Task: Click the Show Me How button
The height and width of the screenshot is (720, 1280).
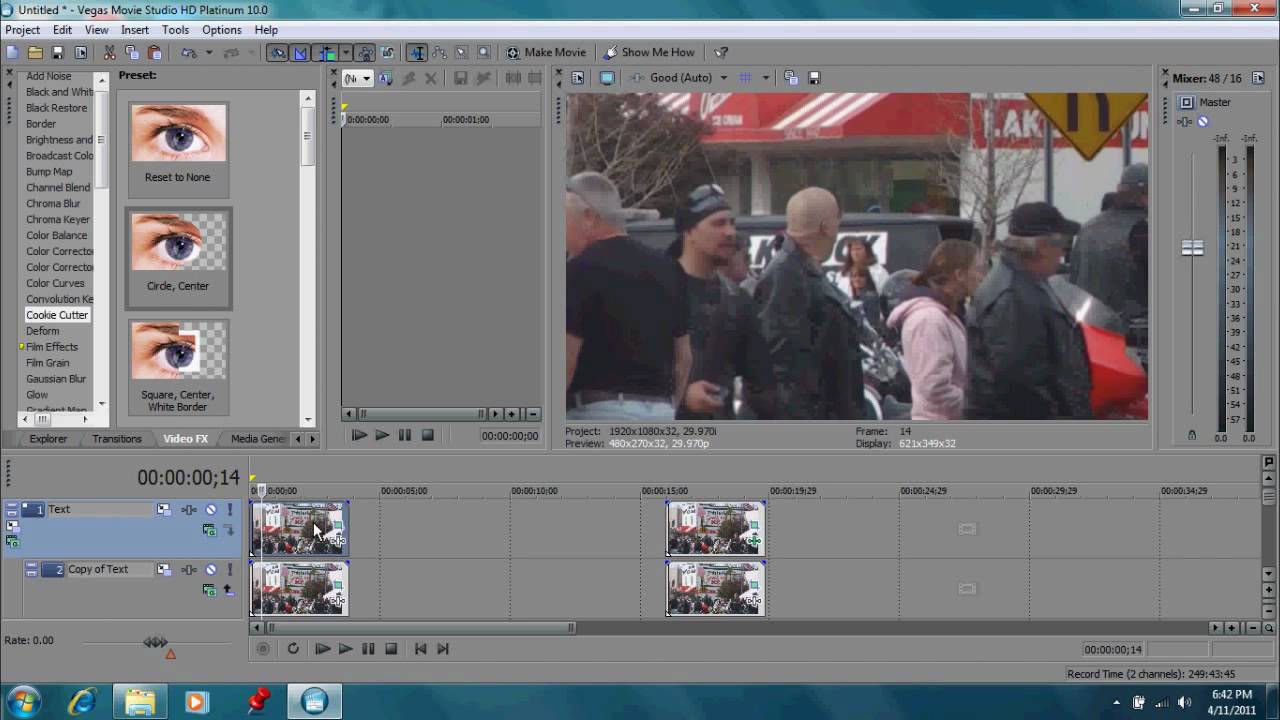Action: pos(648,52)
